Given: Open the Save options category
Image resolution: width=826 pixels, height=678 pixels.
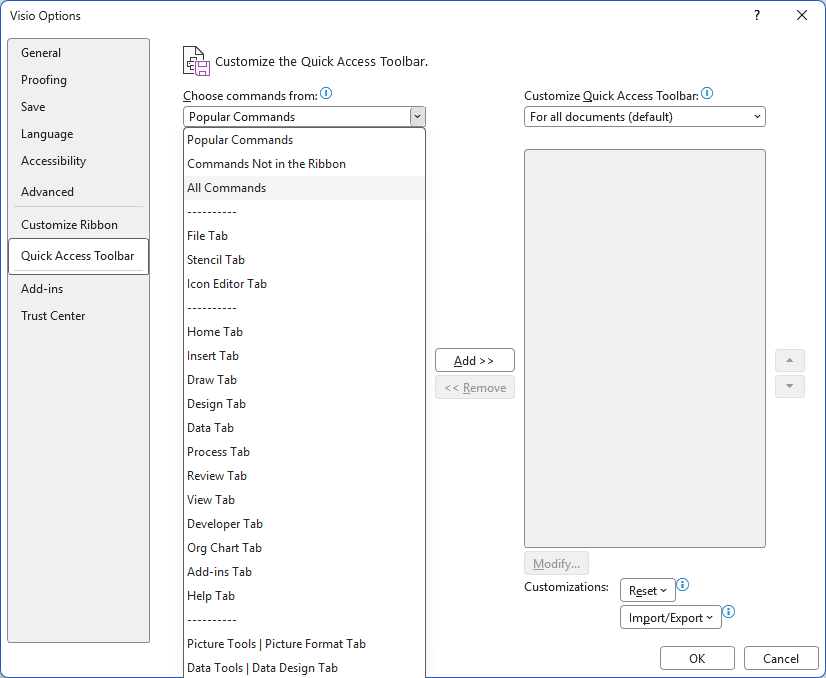Looking at the screenshot, I should (78, 107).
